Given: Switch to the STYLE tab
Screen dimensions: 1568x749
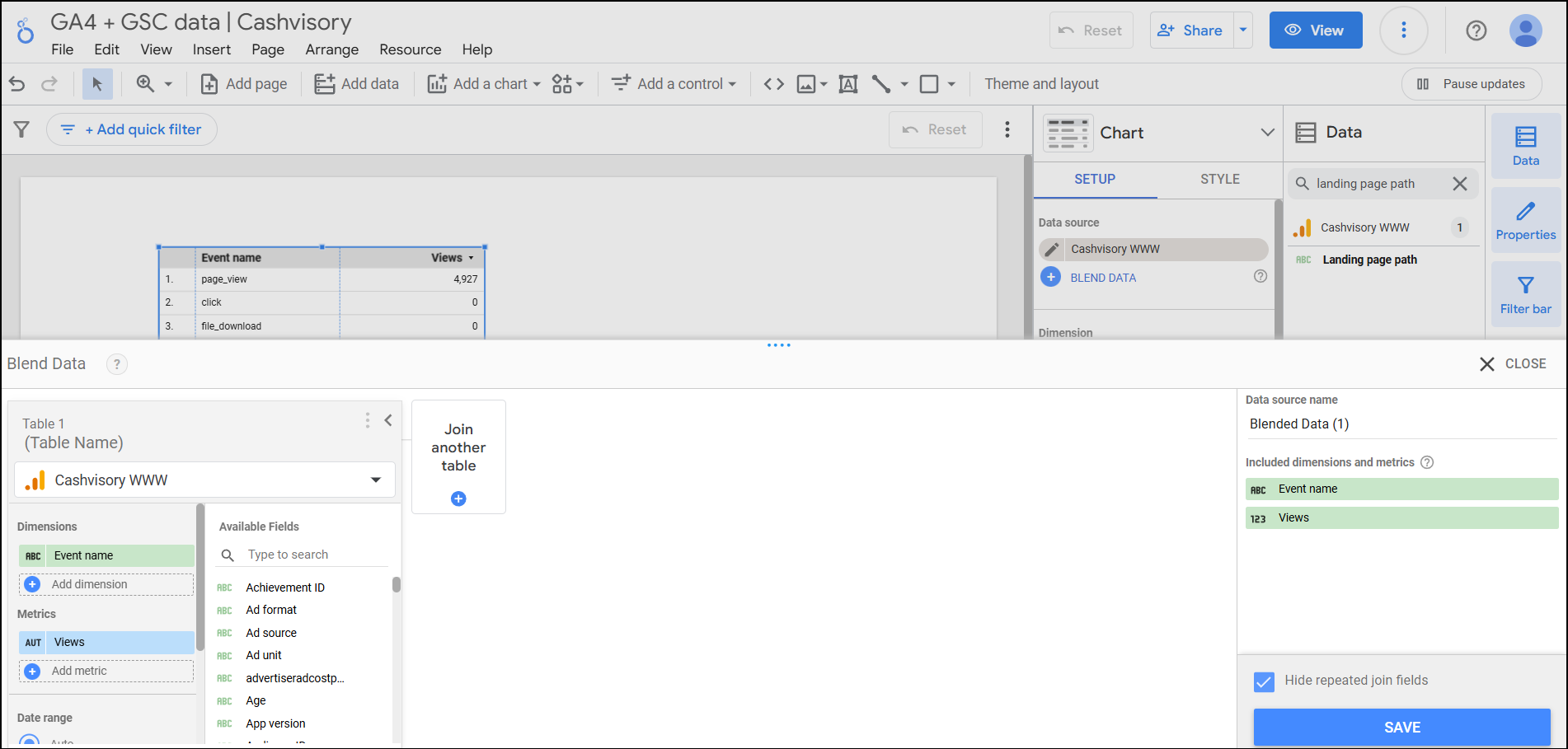Looking at the screenshot, I should (1220, 179).
